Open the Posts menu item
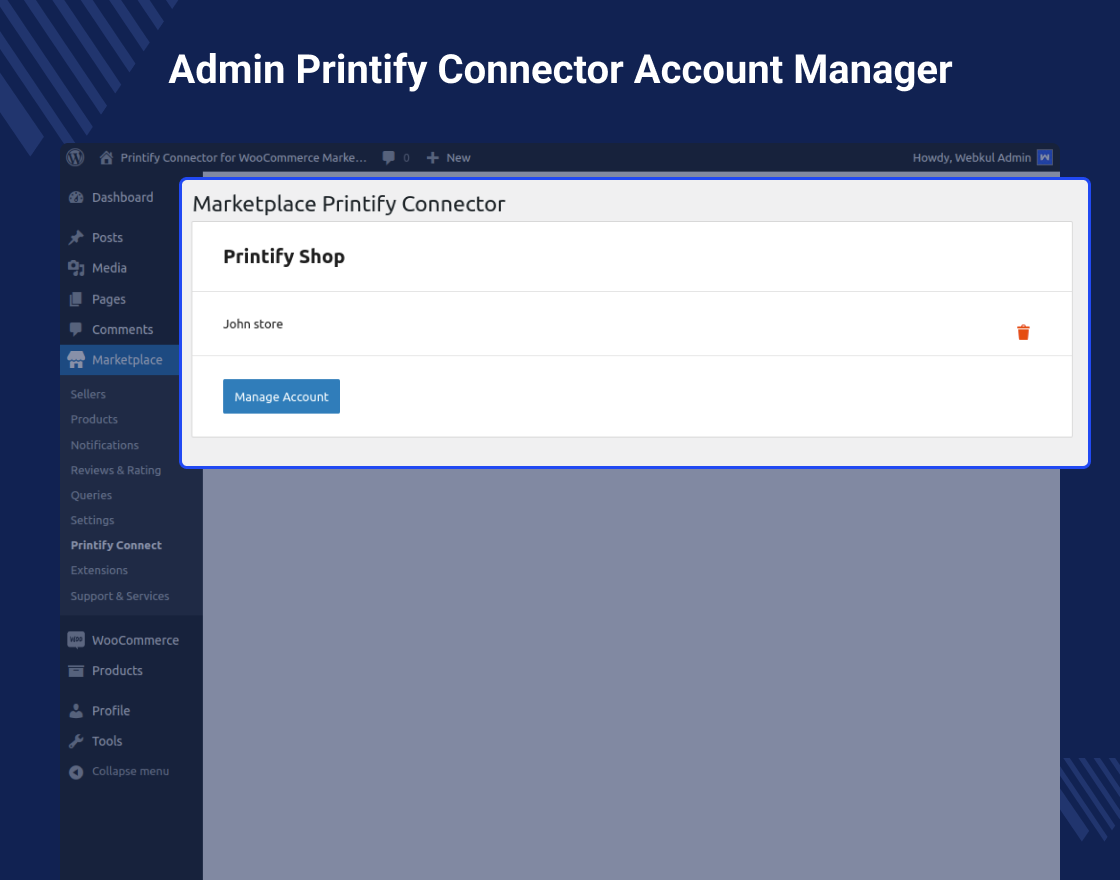This screenshot has height=880, width=1120. tap(107, 238)
